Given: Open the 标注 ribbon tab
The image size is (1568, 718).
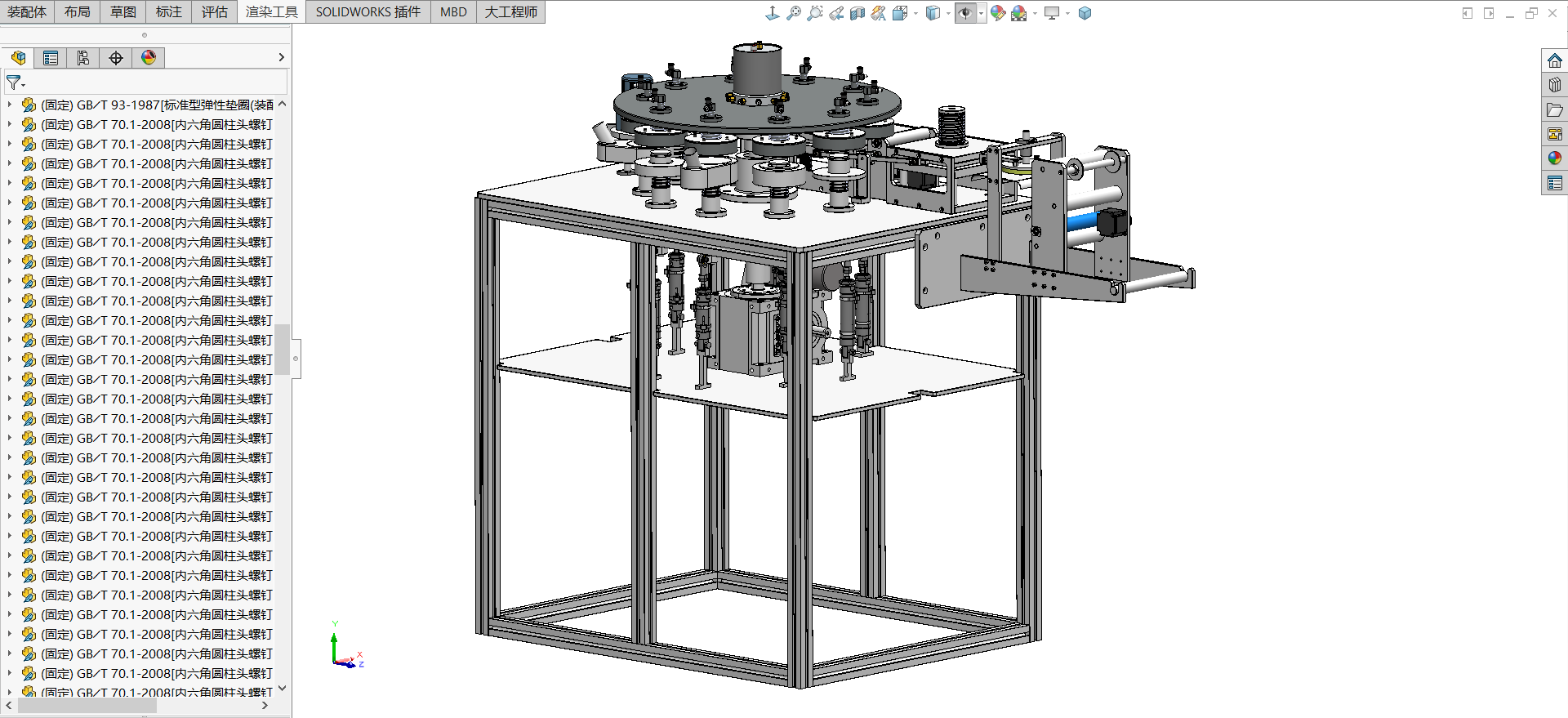Looking at the screenshot, I should (x=169, y=11).
